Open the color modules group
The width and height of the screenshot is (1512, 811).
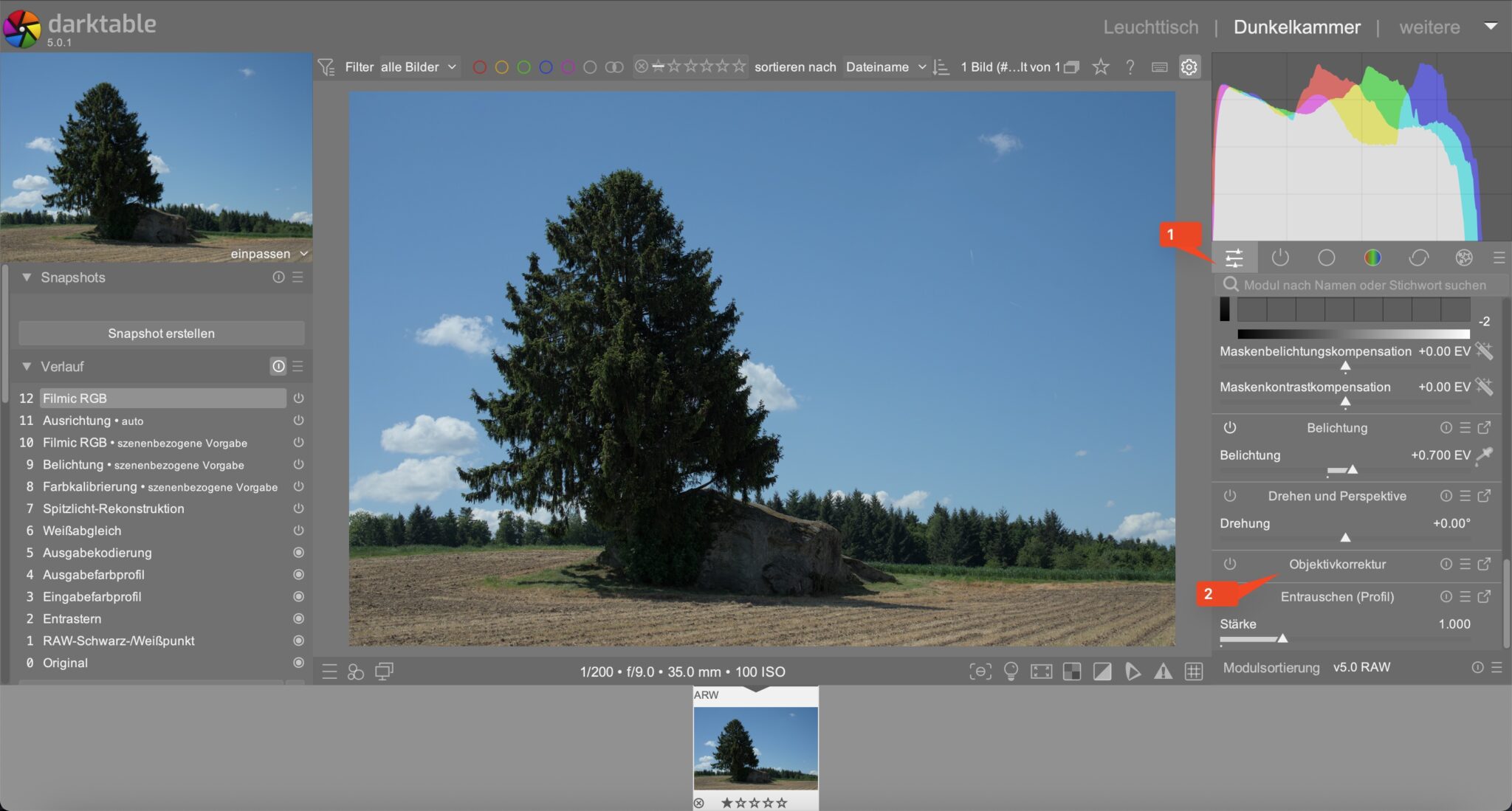[1373, 258]
